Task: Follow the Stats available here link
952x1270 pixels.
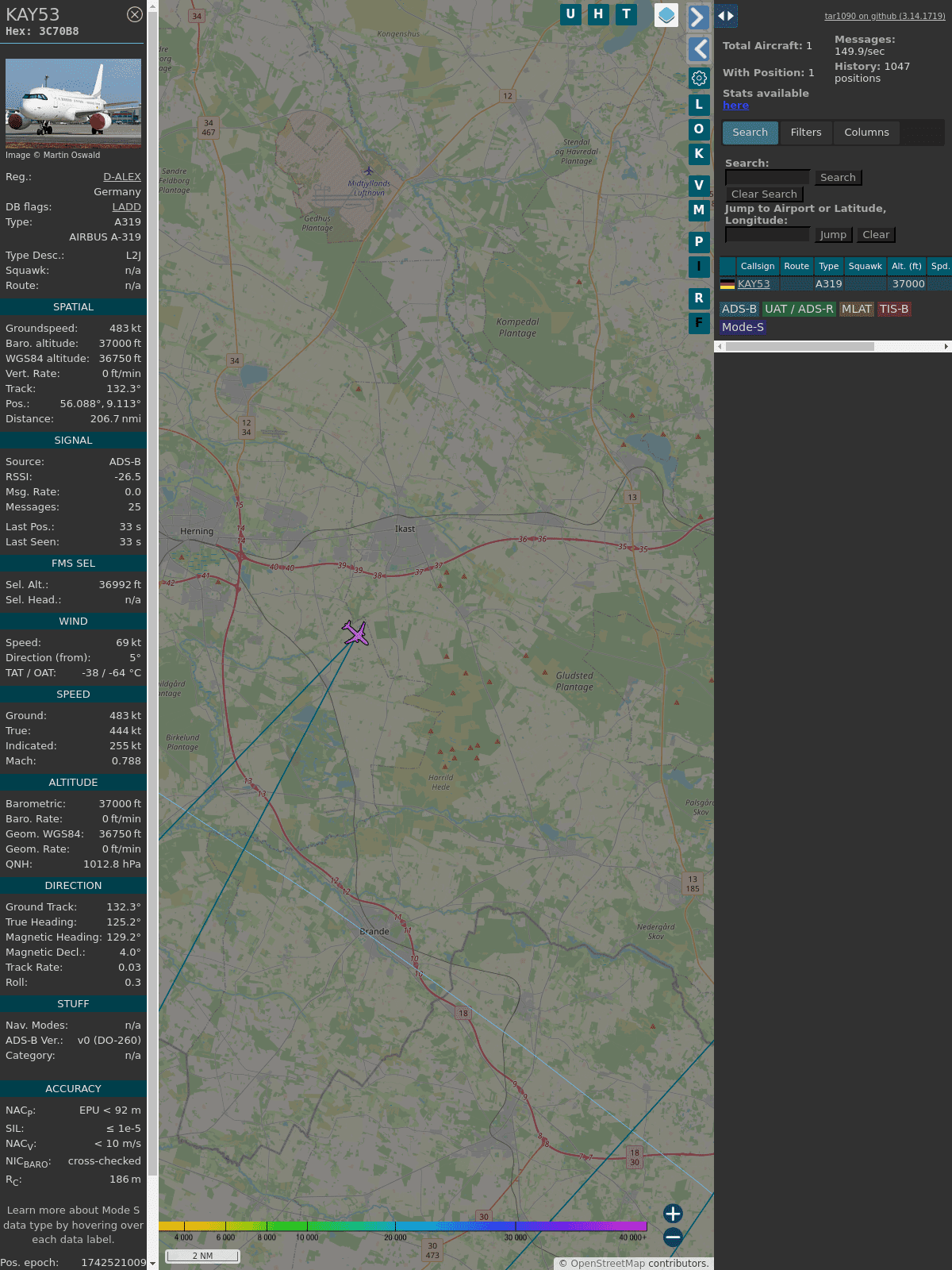Action: coord(735,106)
